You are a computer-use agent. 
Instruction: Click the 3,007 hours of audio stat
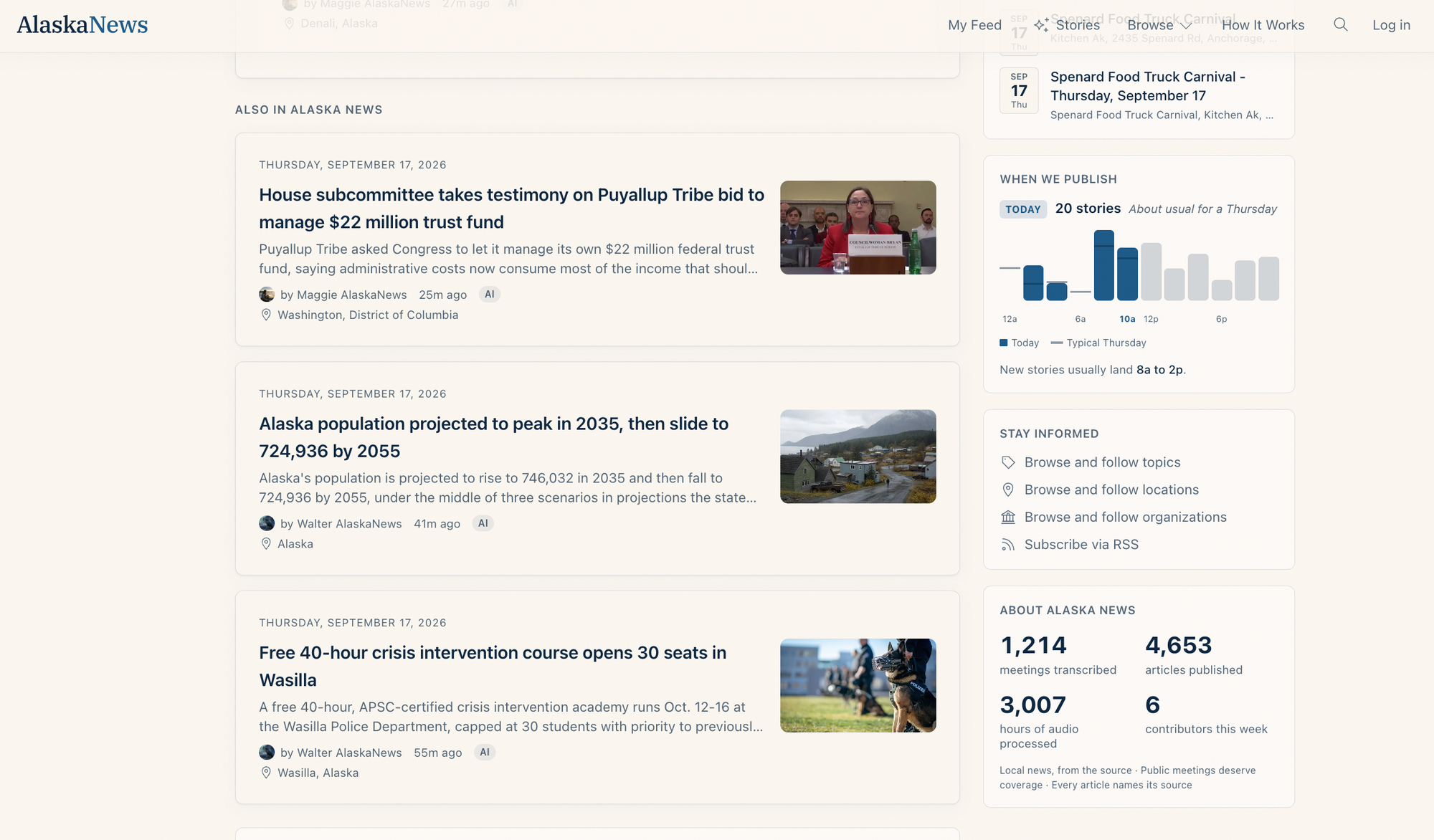(x=1040, y=722)
